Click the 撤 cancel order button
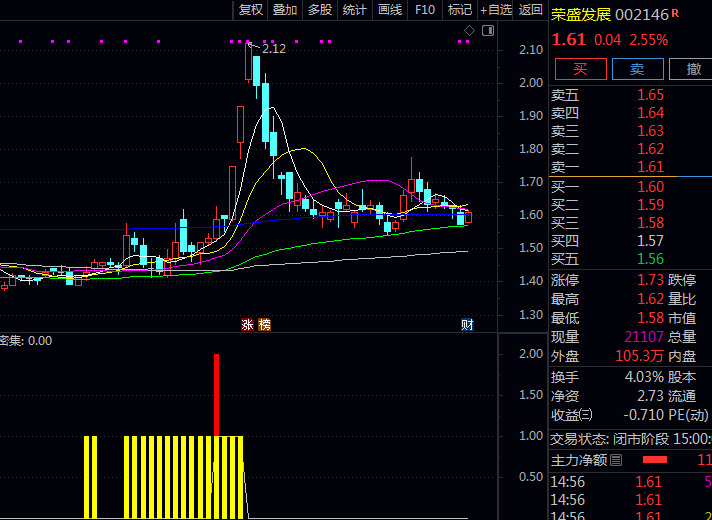Screen dimensions: 712x520 [691, 69]
